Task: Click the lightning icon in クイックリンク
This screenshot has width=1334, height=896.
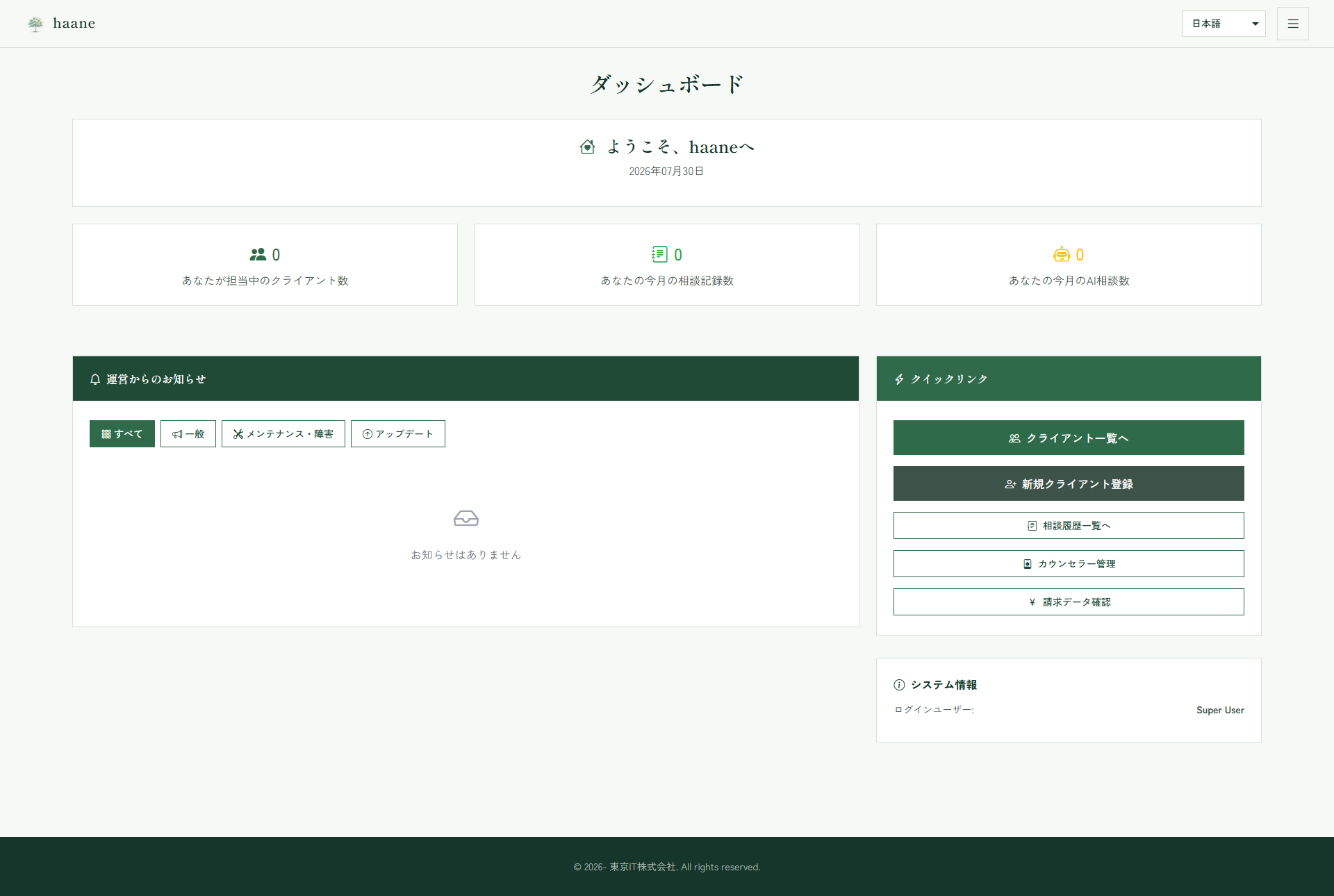Action: pos(899,379)
